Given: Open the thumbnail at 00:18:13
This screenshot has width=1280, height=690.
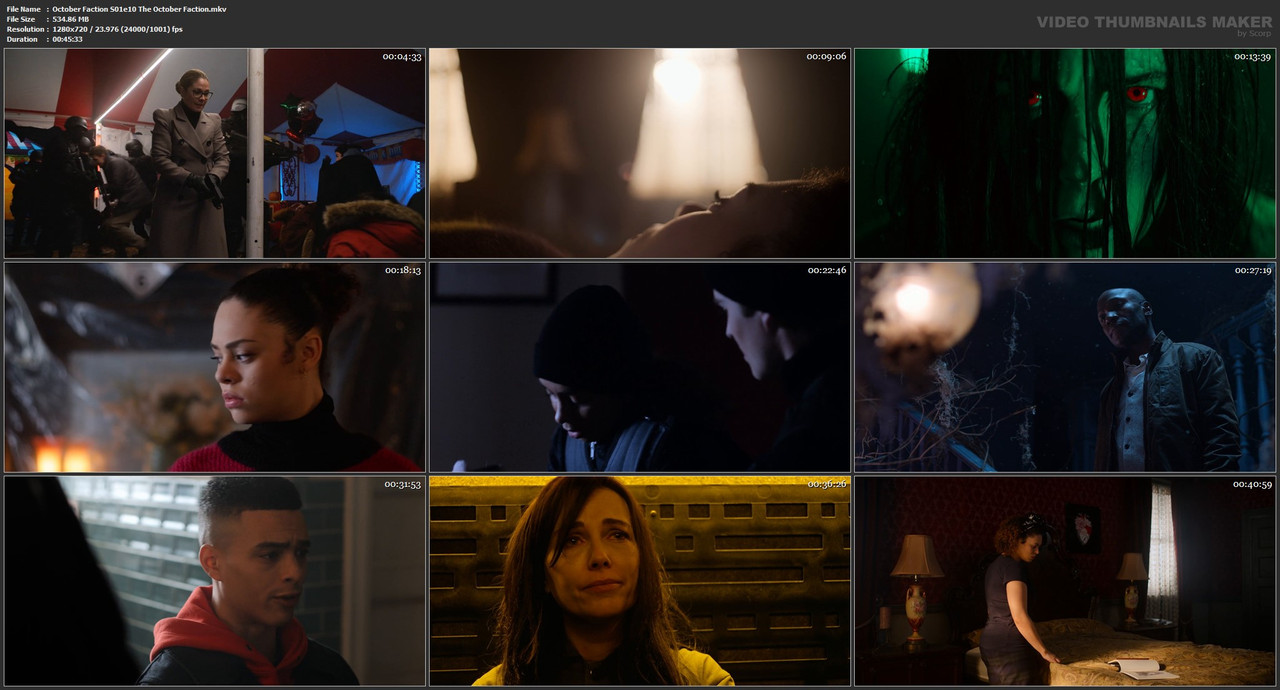Looking at the screenshot, I should tap(215, 367).
